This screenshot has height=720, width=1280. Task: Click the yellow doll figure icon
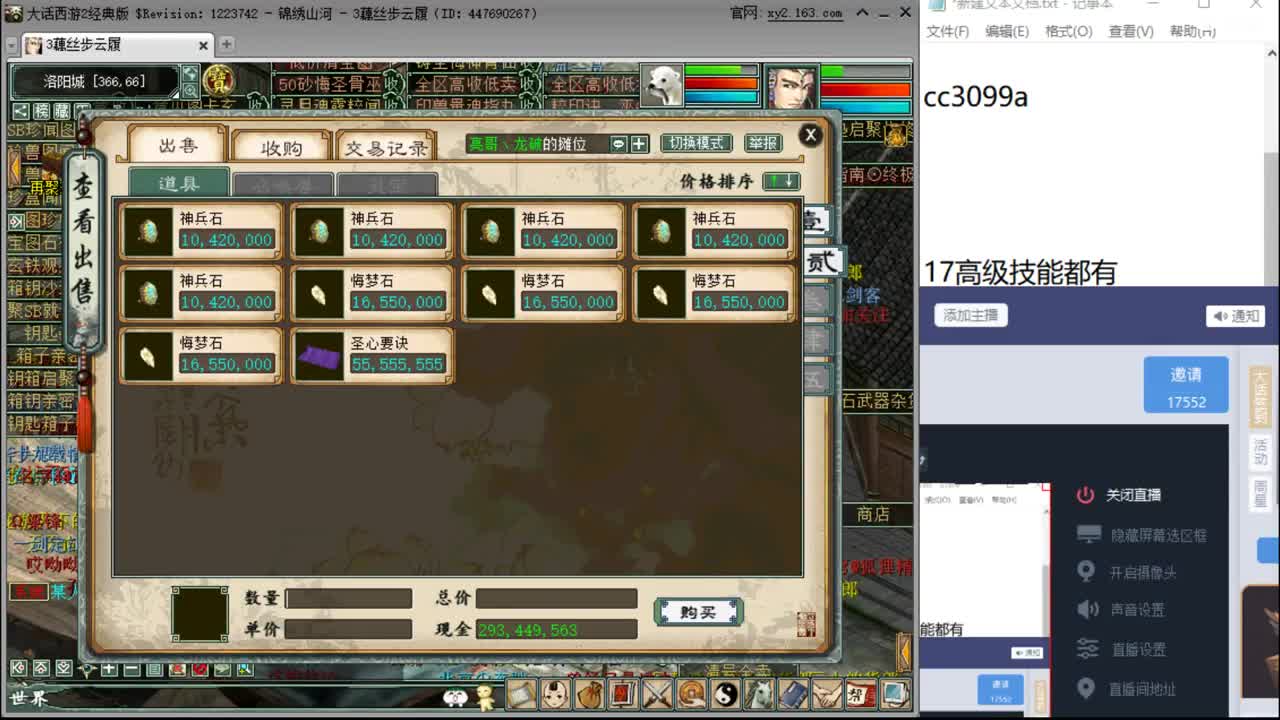click(484, 696)
